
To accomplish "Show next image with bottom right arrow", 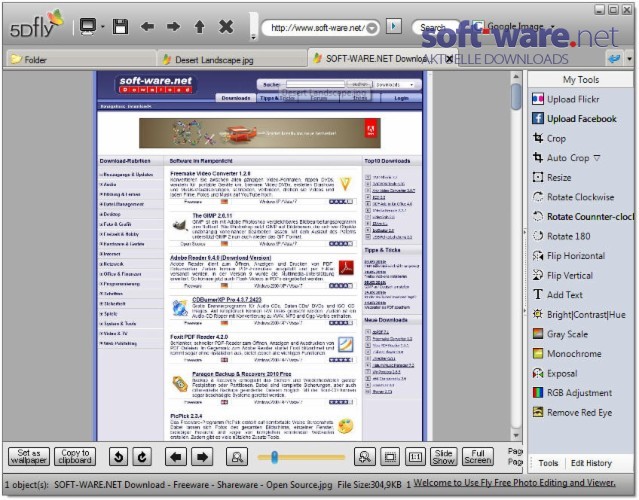I will [202, 457].
